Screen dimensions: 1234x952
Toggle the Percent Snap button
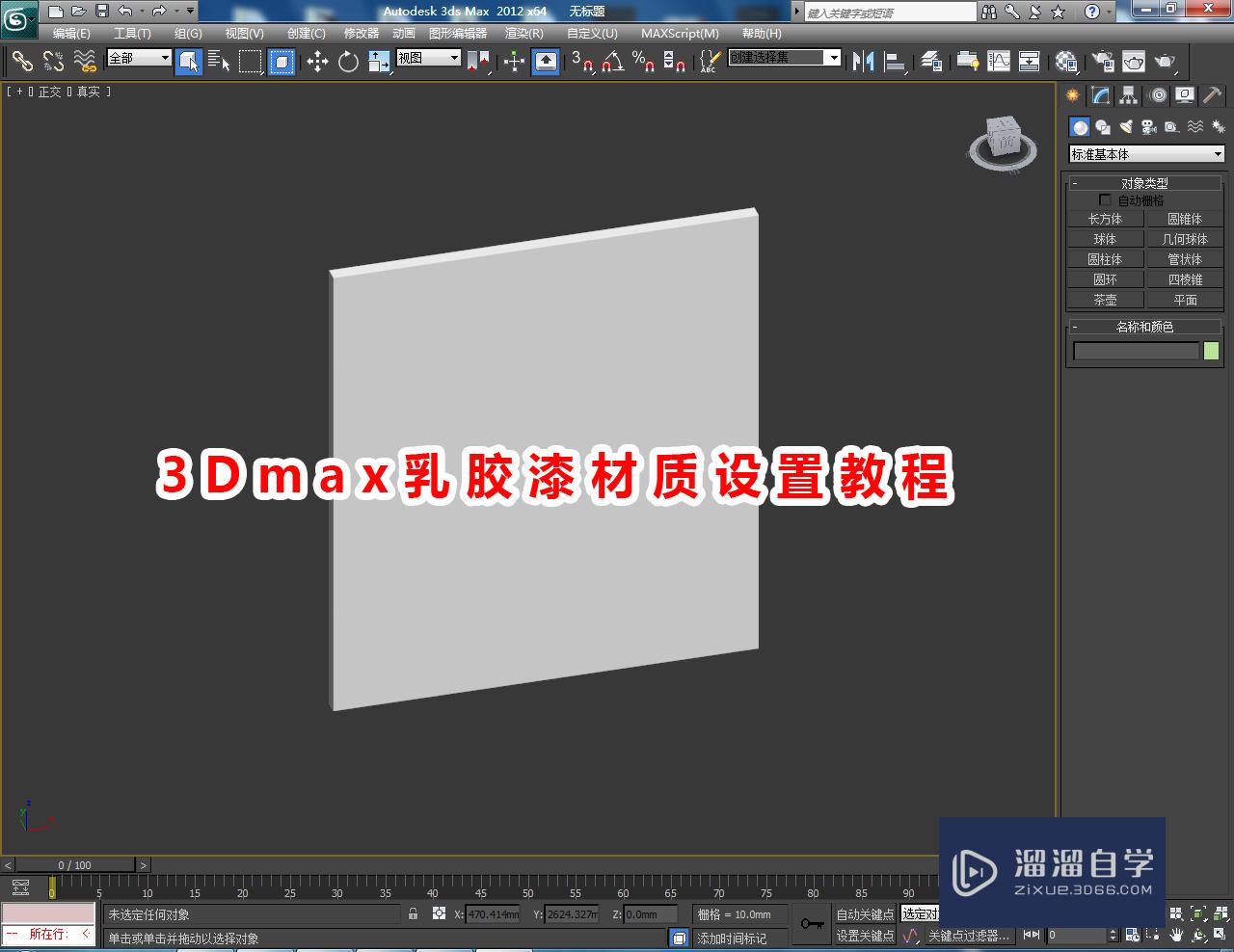(x=644, y=62)
